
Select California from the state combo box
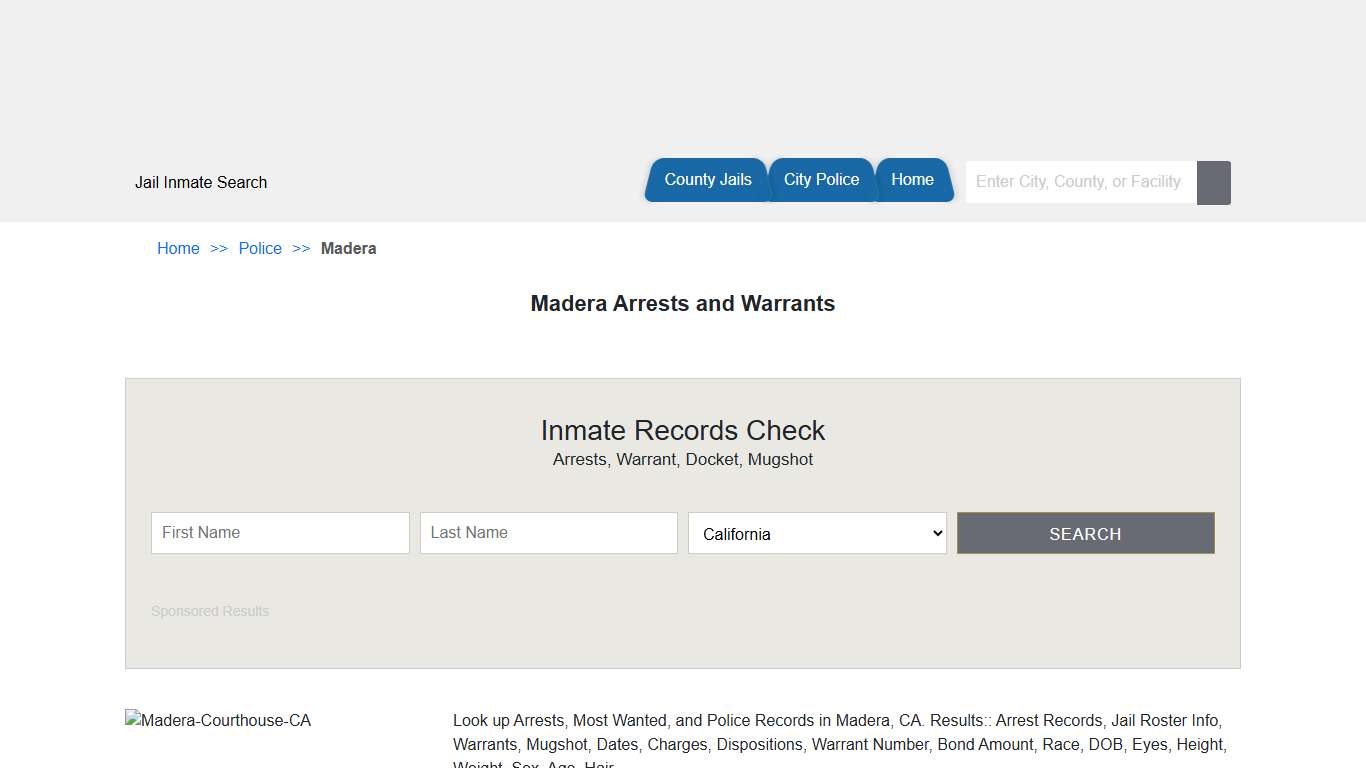pos(817,533)
